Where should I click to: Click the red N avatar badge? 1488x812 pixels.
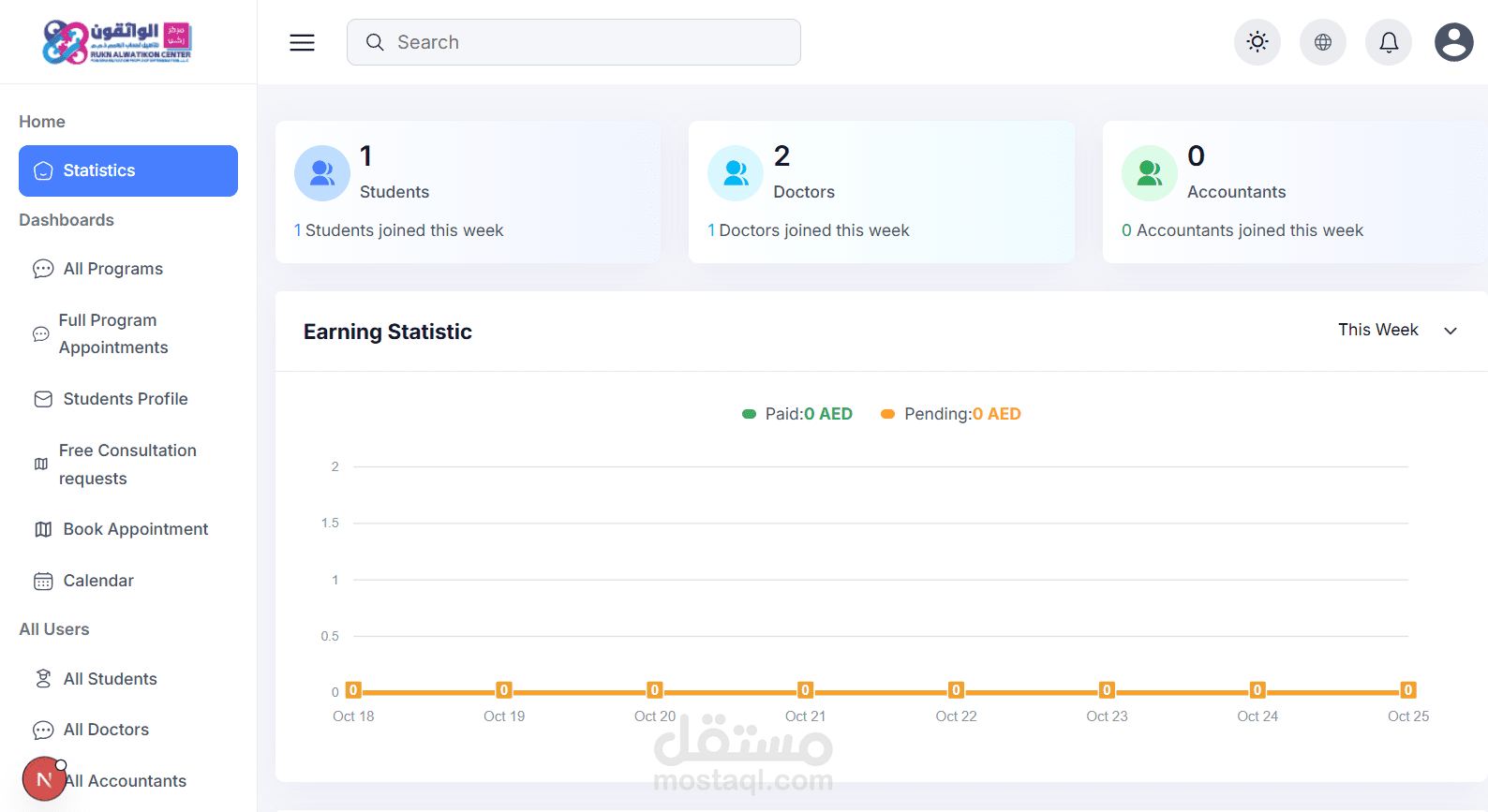pos(44,779)
